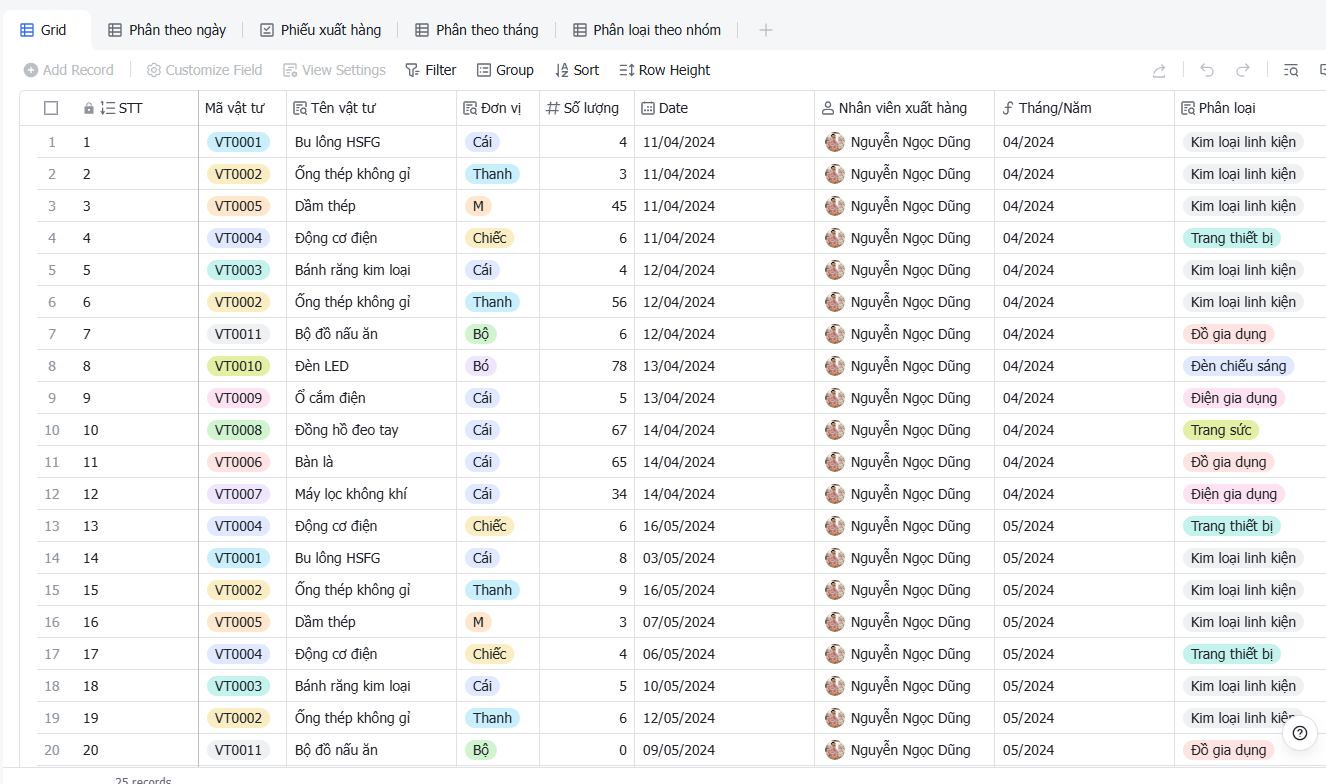Click the avatar of Nguyễn Ngọc Dũng in row 1
1326x784 pixels.
pos(835,142)
